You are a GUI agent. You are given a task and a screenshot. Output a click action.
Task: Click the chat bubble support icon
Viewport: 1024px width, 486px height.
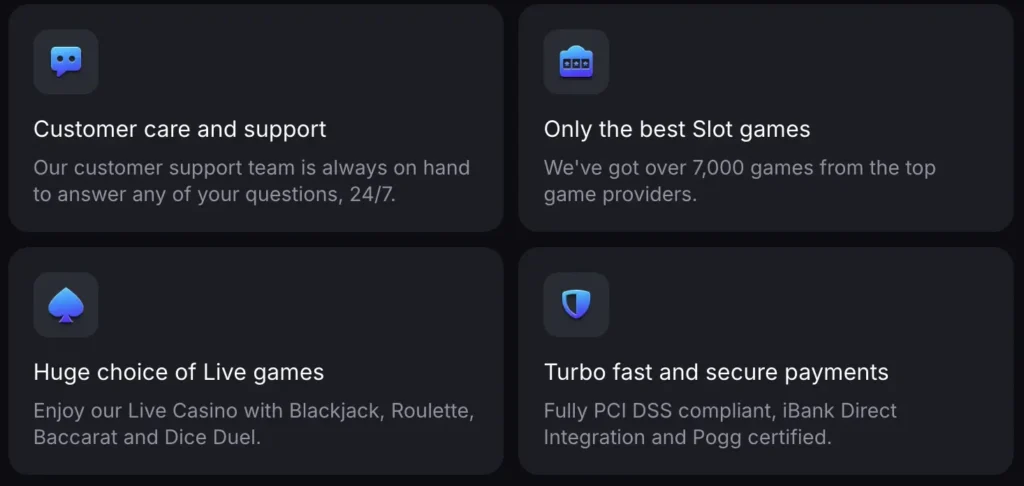66,62
